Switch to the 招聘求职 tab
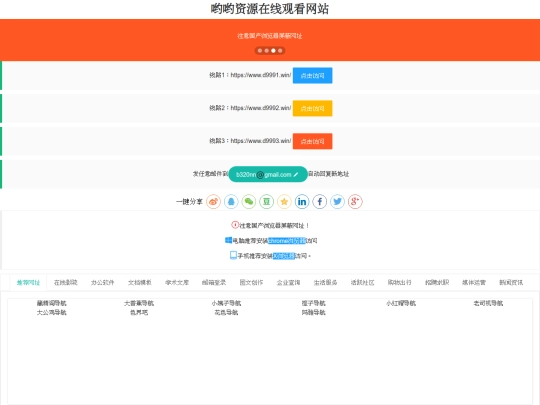The height and width of the screenshot is (405, 540). [x=437, y=282]
